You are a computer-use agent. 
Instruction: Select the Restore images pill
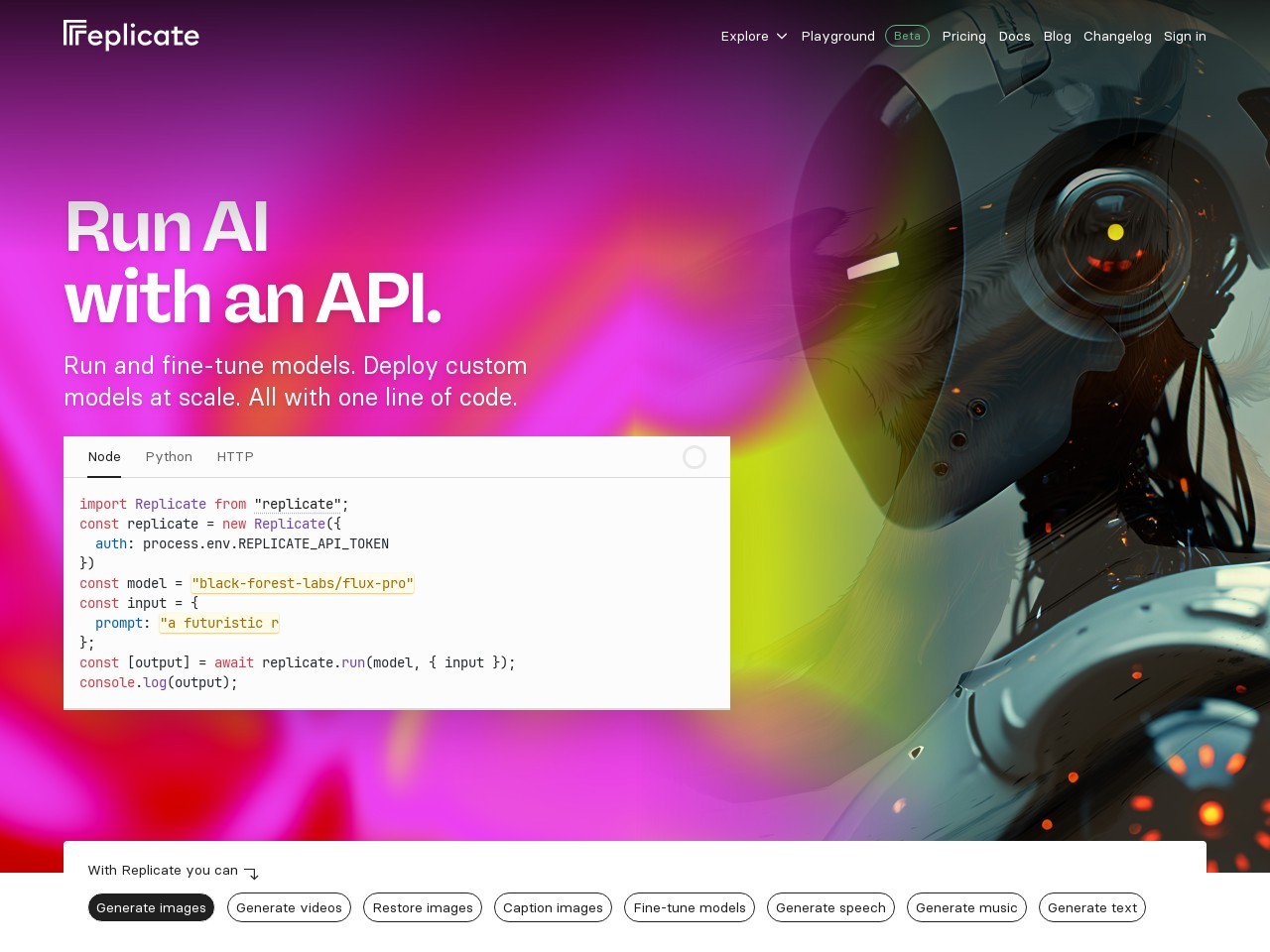[423, 907]
